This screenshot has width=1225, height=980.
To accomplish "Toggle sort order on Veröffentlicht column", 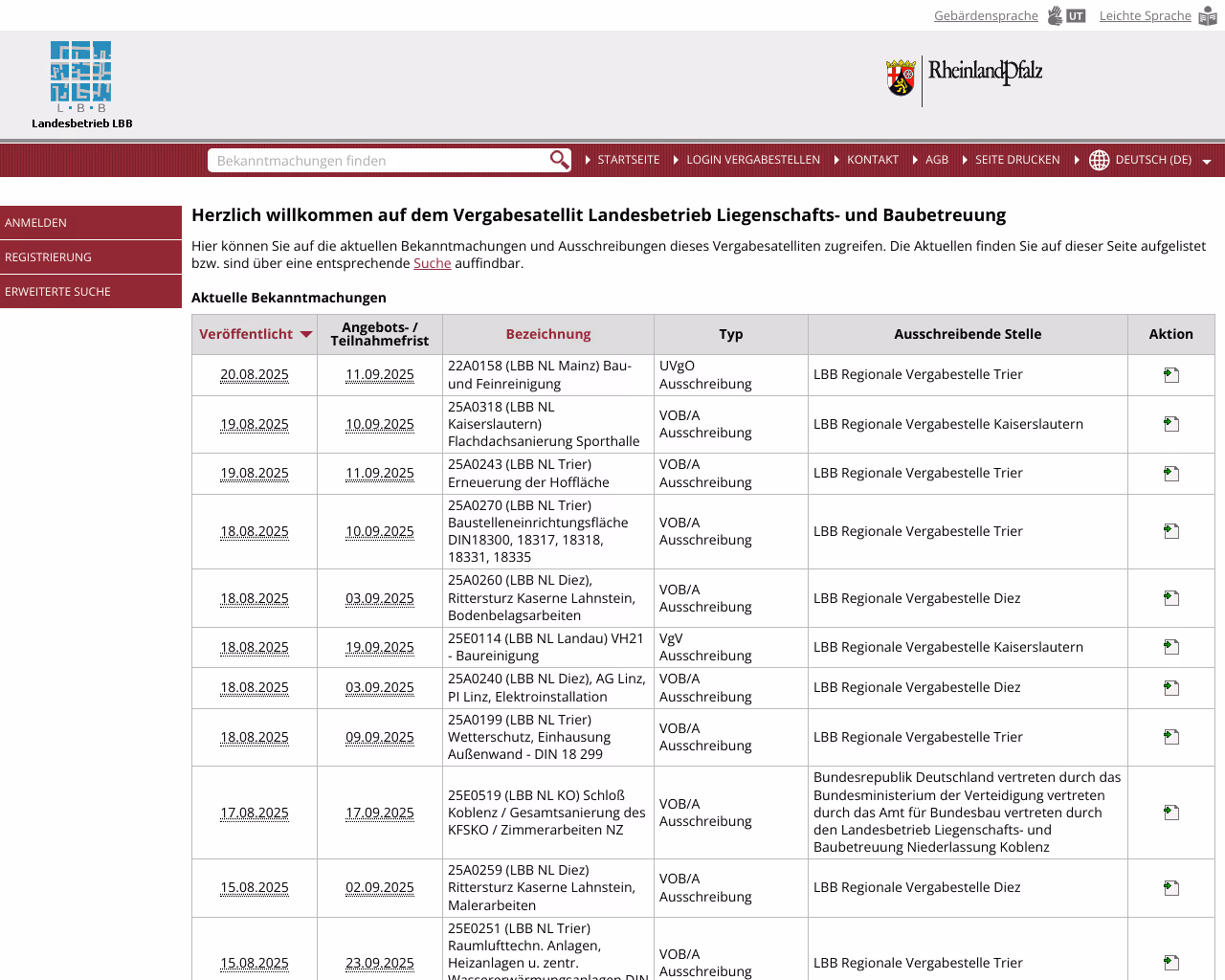I will coord(306,334).
